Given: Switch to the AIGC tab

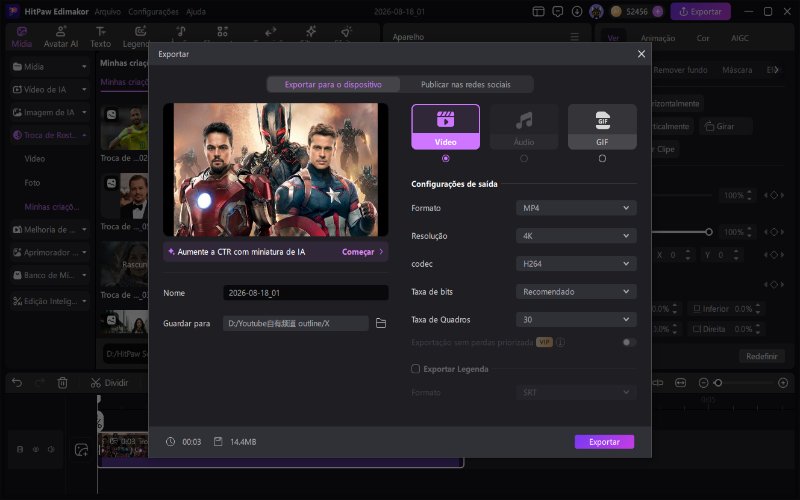Looking at the screenshot, I should tap(740, 38).
